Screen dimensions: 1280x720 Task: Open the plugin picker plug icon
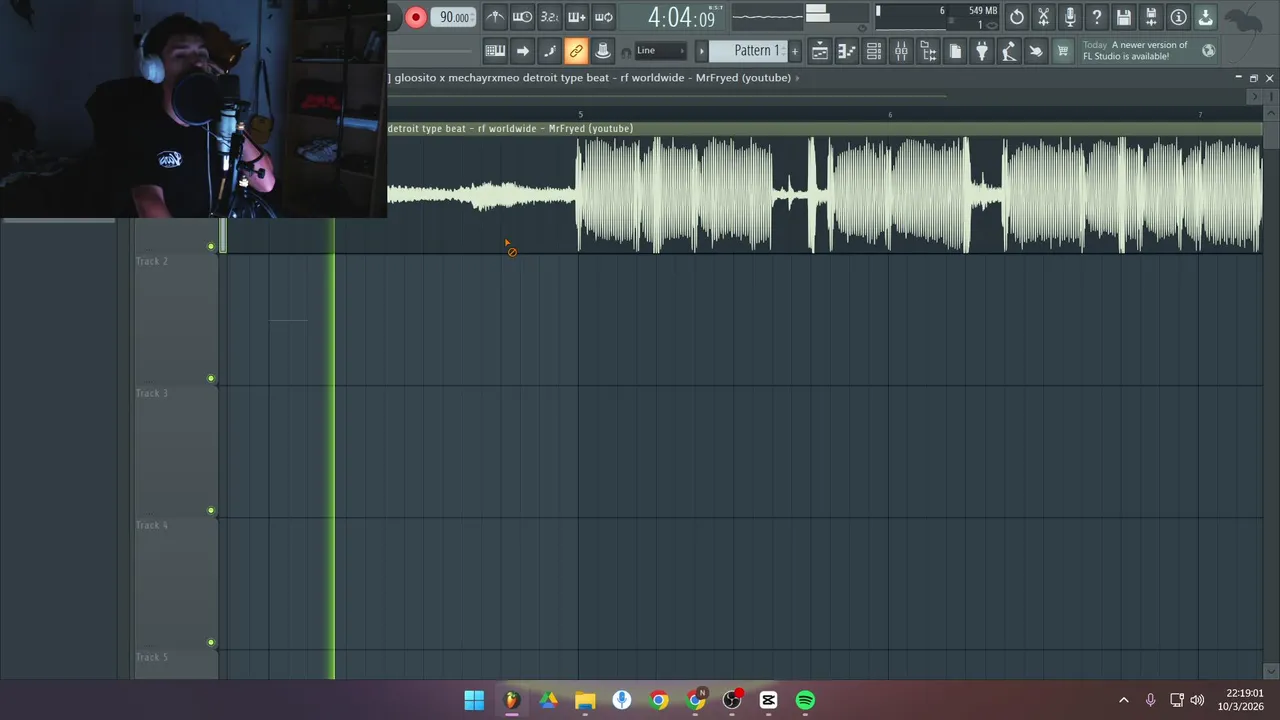click(982, 51)
